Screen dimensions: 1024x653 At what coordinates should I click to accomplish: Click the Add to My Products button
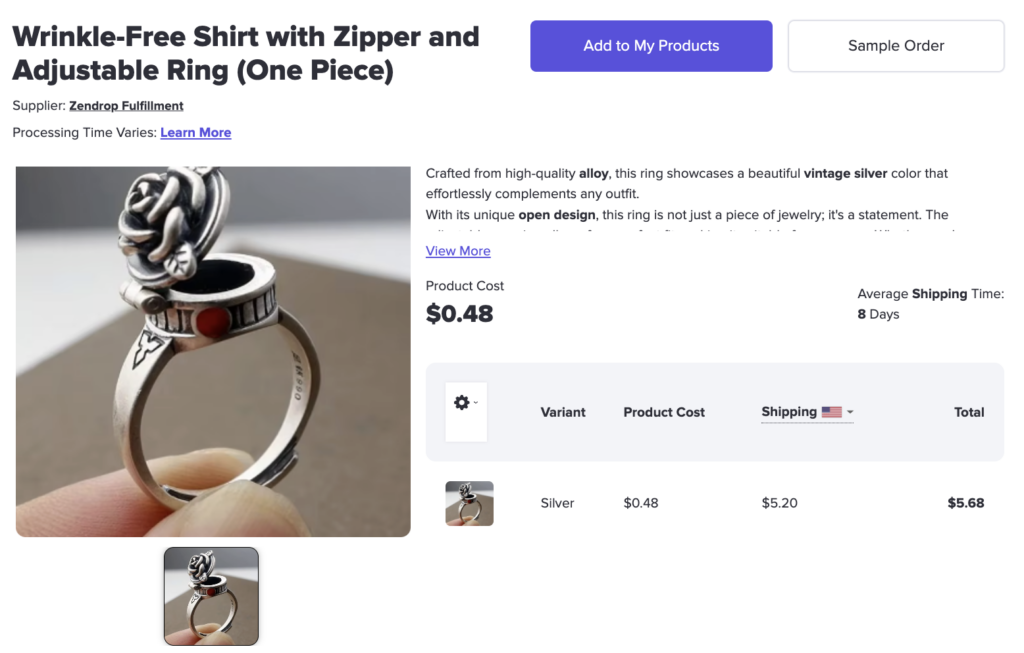pos(651,45)
